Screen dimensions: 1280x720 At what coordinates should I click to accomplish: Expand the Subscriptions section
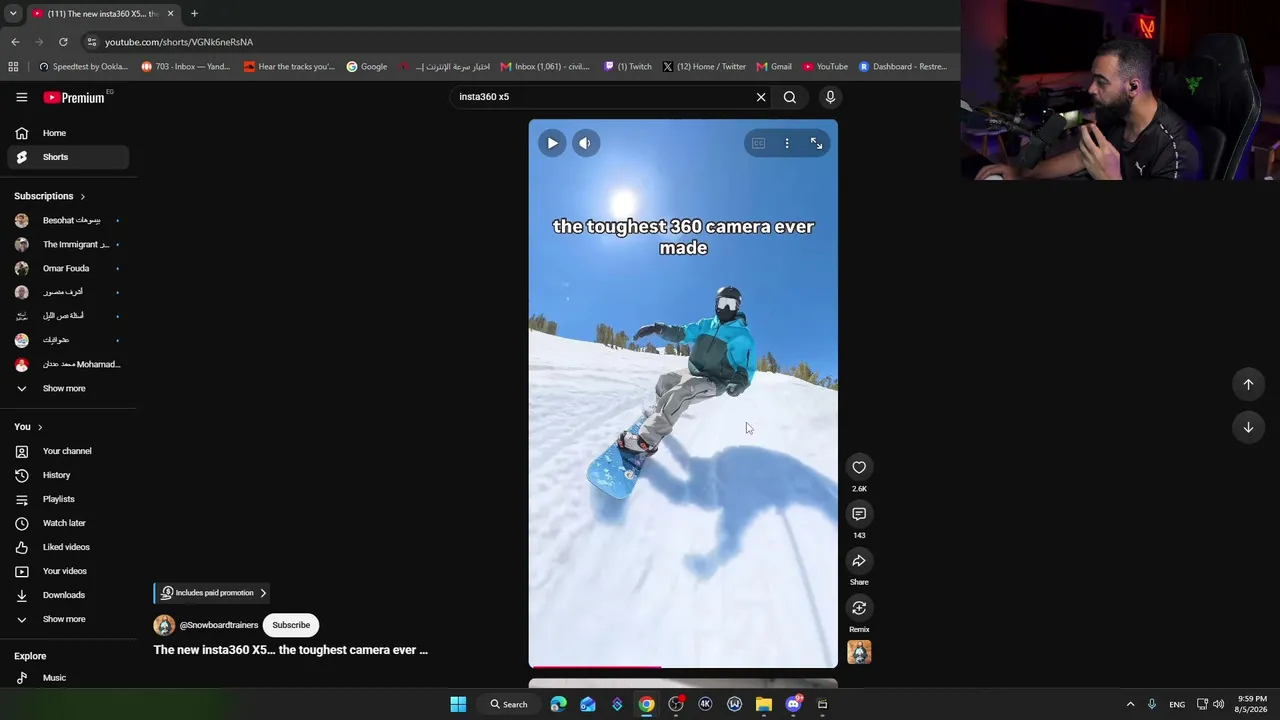click(x=50, y=196)
